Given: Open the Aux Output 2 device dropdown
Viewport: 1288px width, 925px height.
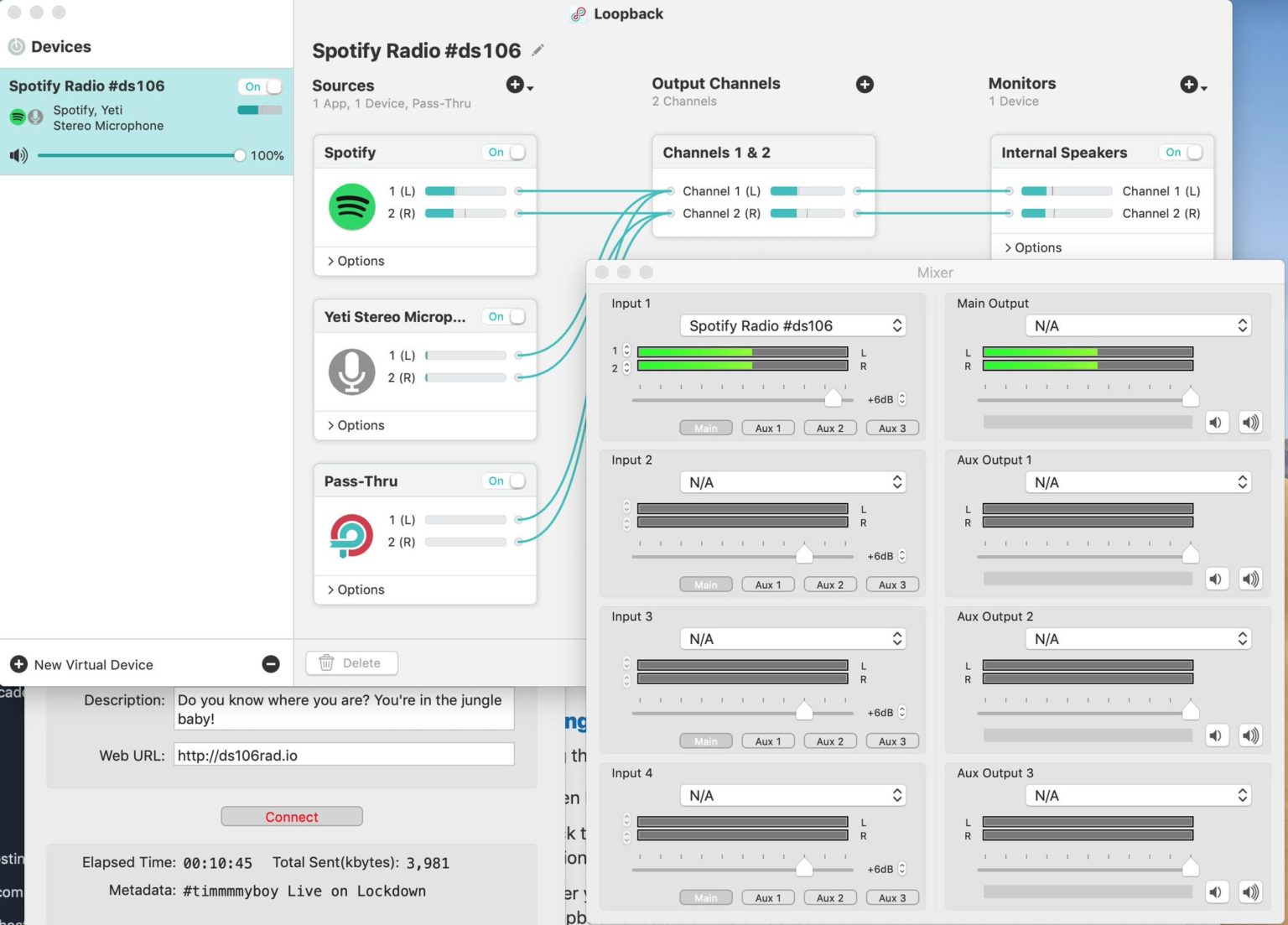Looking at the screenshot, I should pyautogui.click(x=1139, y=639).
